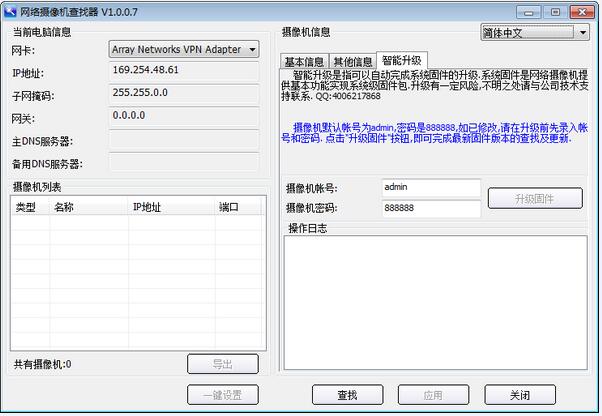Click the 关闭 close button
This screenshot has width=602, height=416.
point(520,395)
